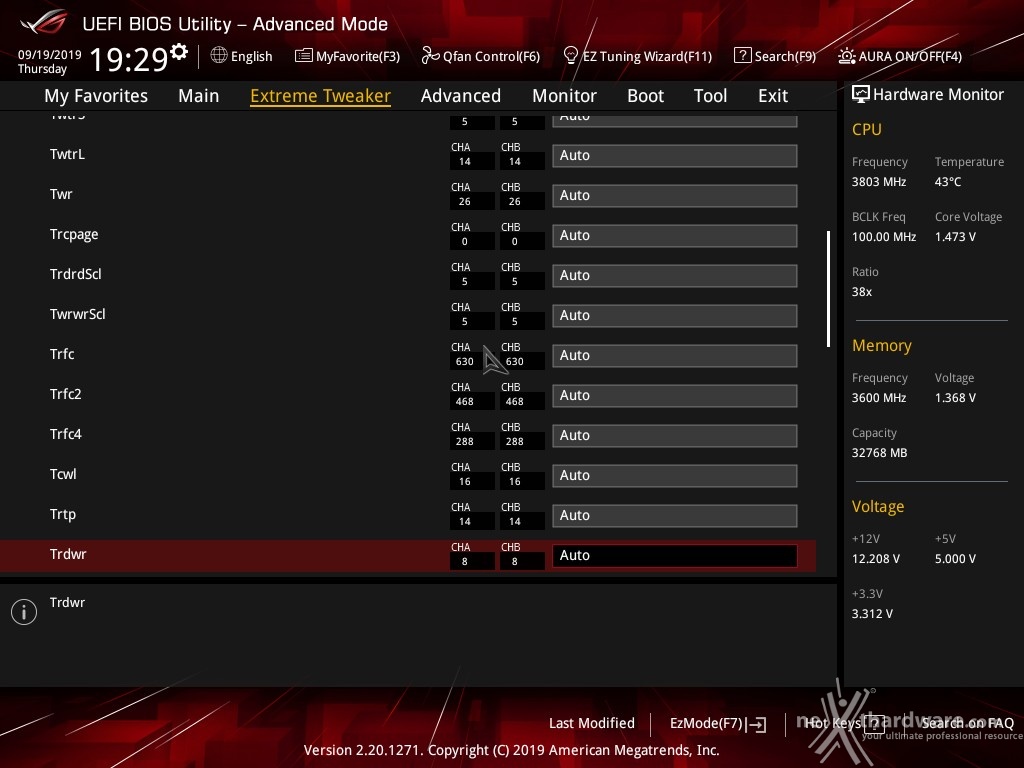
Task: Click the Hardware Monitor screen icon
Action: pyautogui.click(x=861, y=94)
